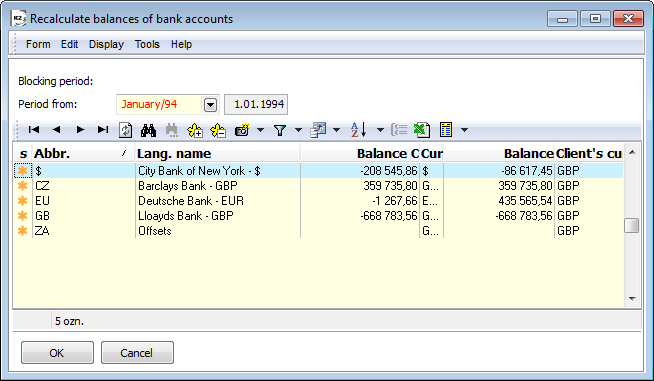This screenshot has width=654, height=381.
Task: Open search with the binoculars icon
Action: [x=148, y=130]
